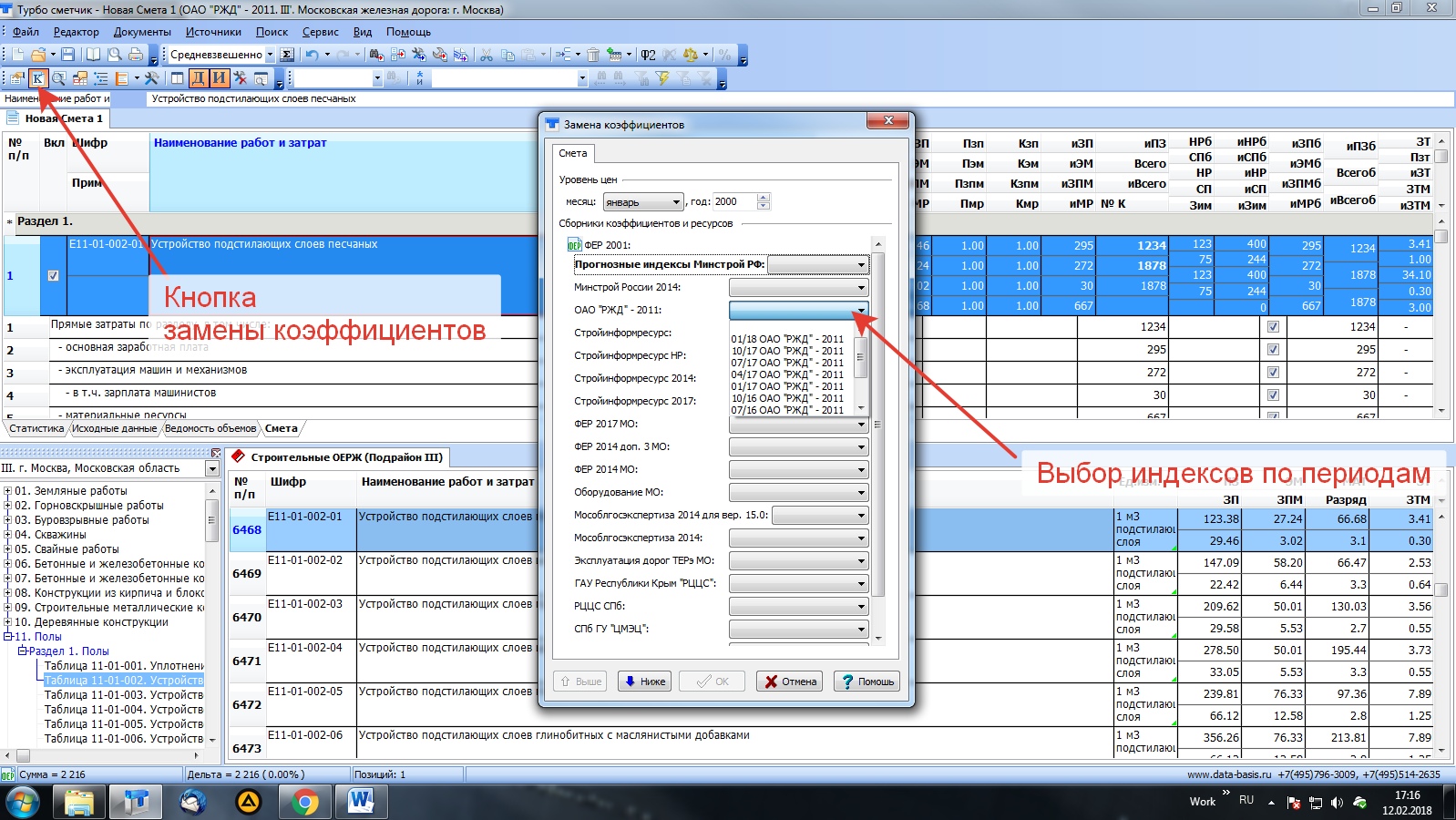The width and height of the screenshot is (1456, 820).
Task: Toggle the Вкл checkbox in row 1
Action: (53, 276)
